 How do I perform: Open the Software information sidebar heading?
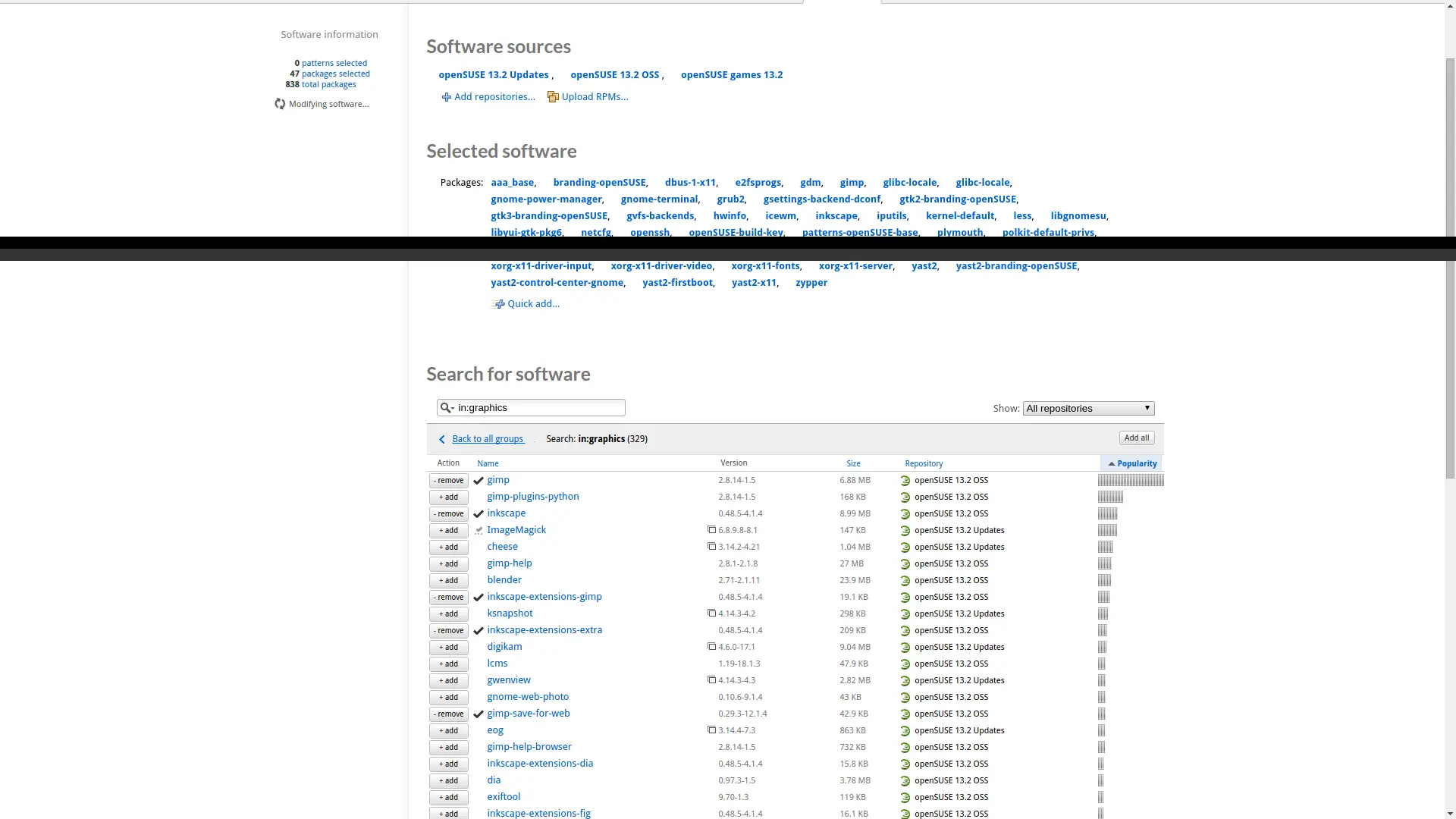coord(329,35)
